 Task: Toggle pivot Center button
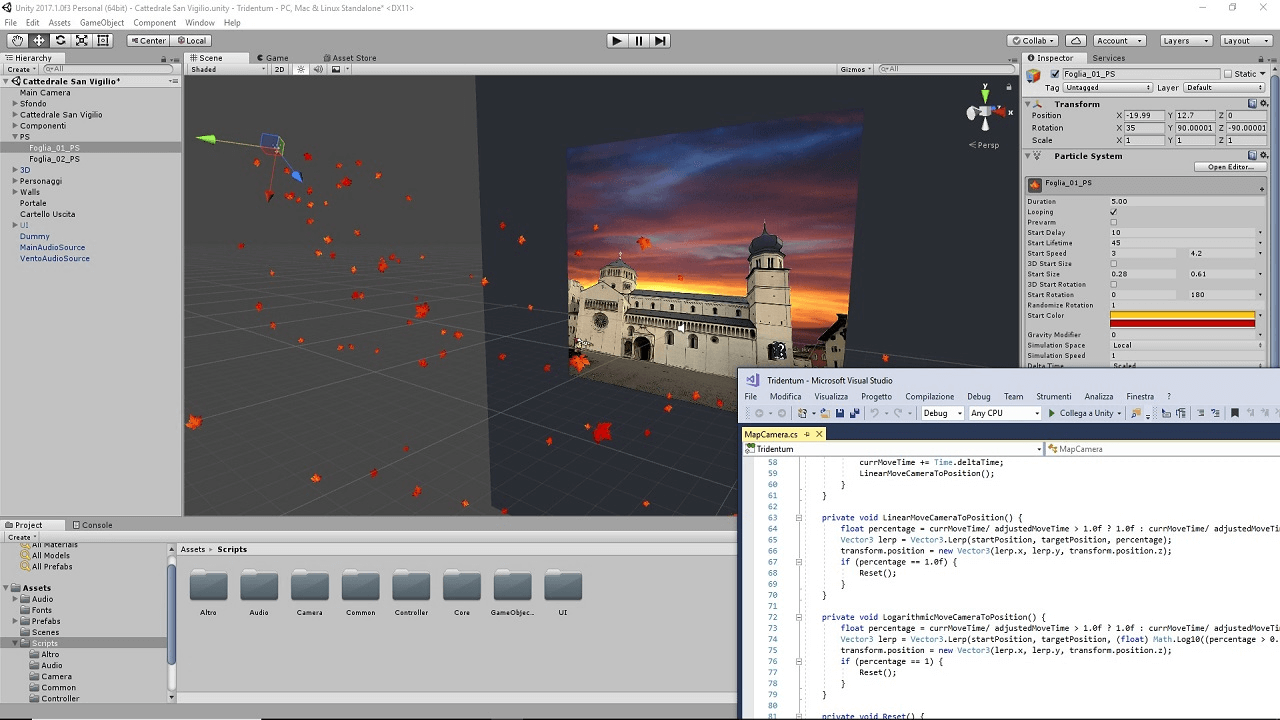click(148, 41)
